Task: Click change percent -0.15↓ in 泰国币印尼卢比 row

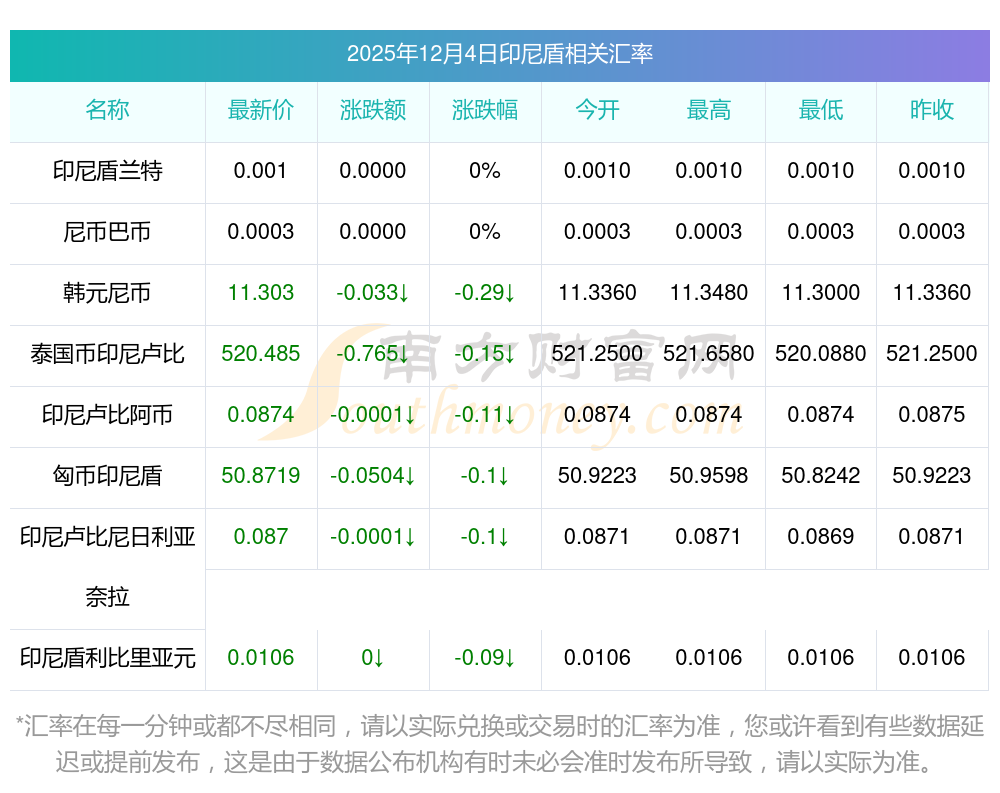Action: pos(485,353)
